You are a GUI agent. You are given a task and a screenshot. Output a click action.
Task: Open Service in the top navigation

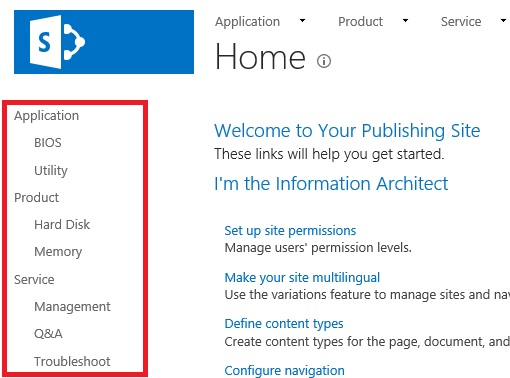click(461, 22)
